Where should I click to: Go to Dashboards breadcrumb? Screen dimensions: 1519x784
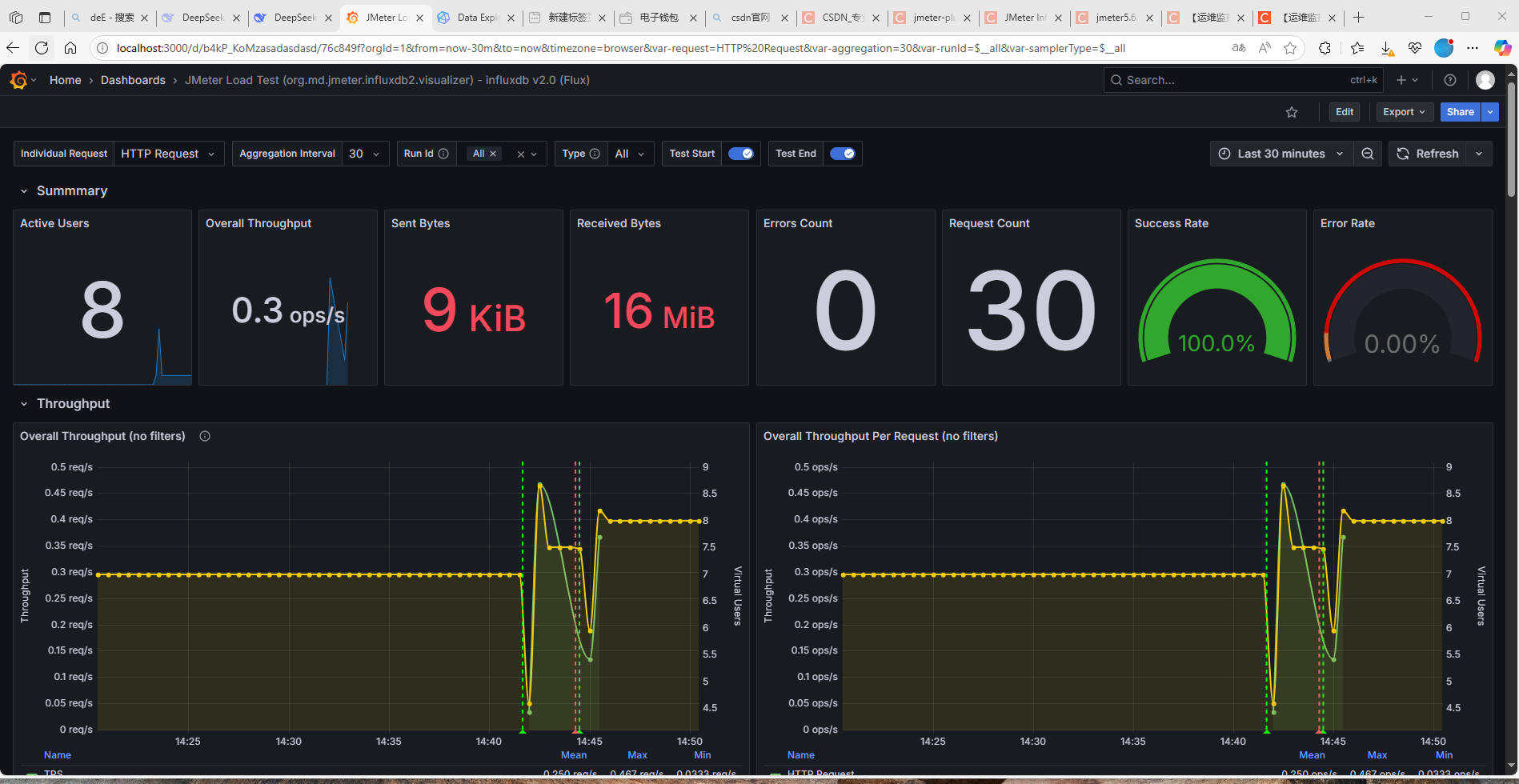[133, 80]
